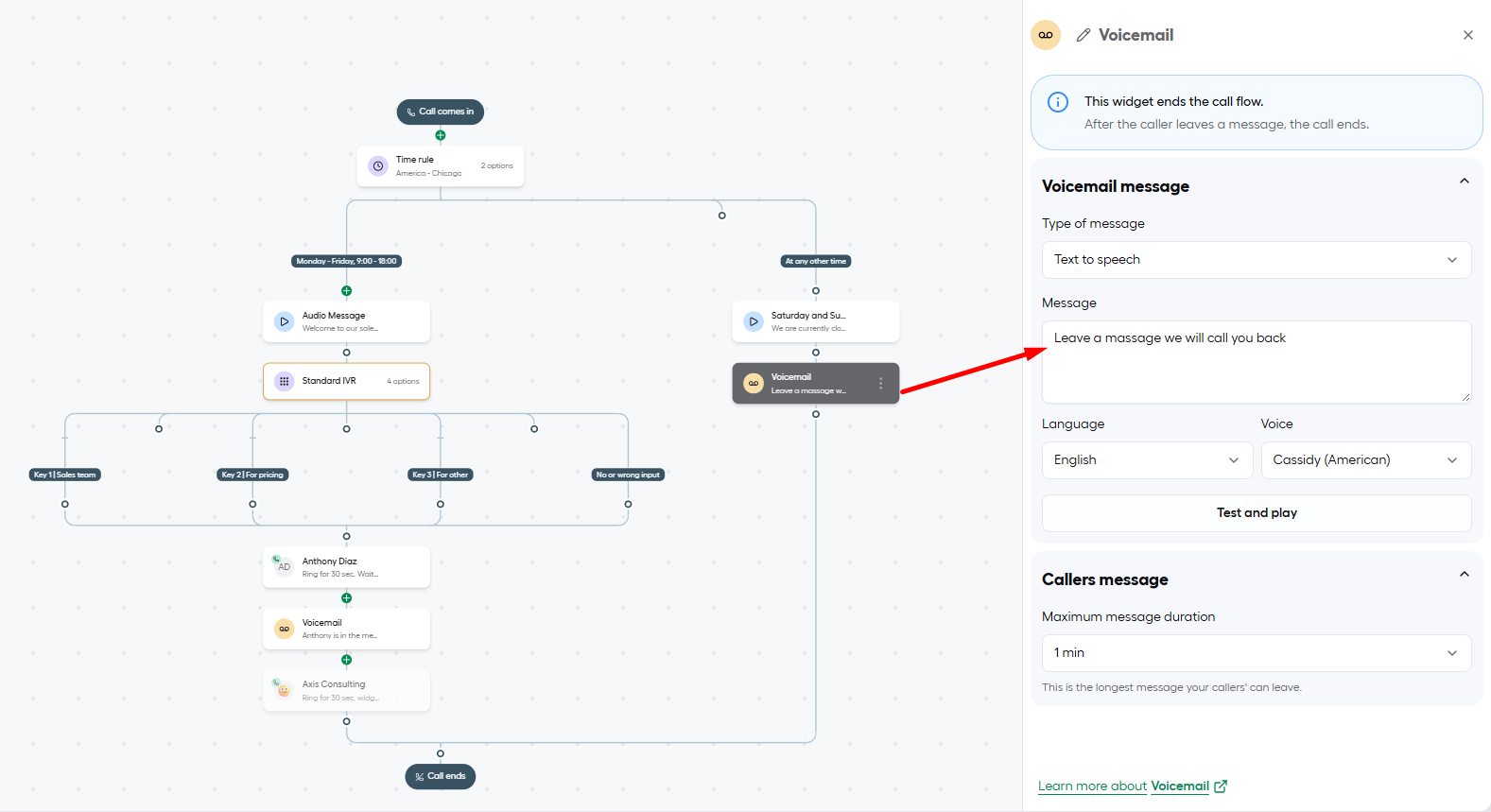Click the green plus below Call comes in
The height and width of the screenshot is (812, 1491).
click(x=441, y=135)
